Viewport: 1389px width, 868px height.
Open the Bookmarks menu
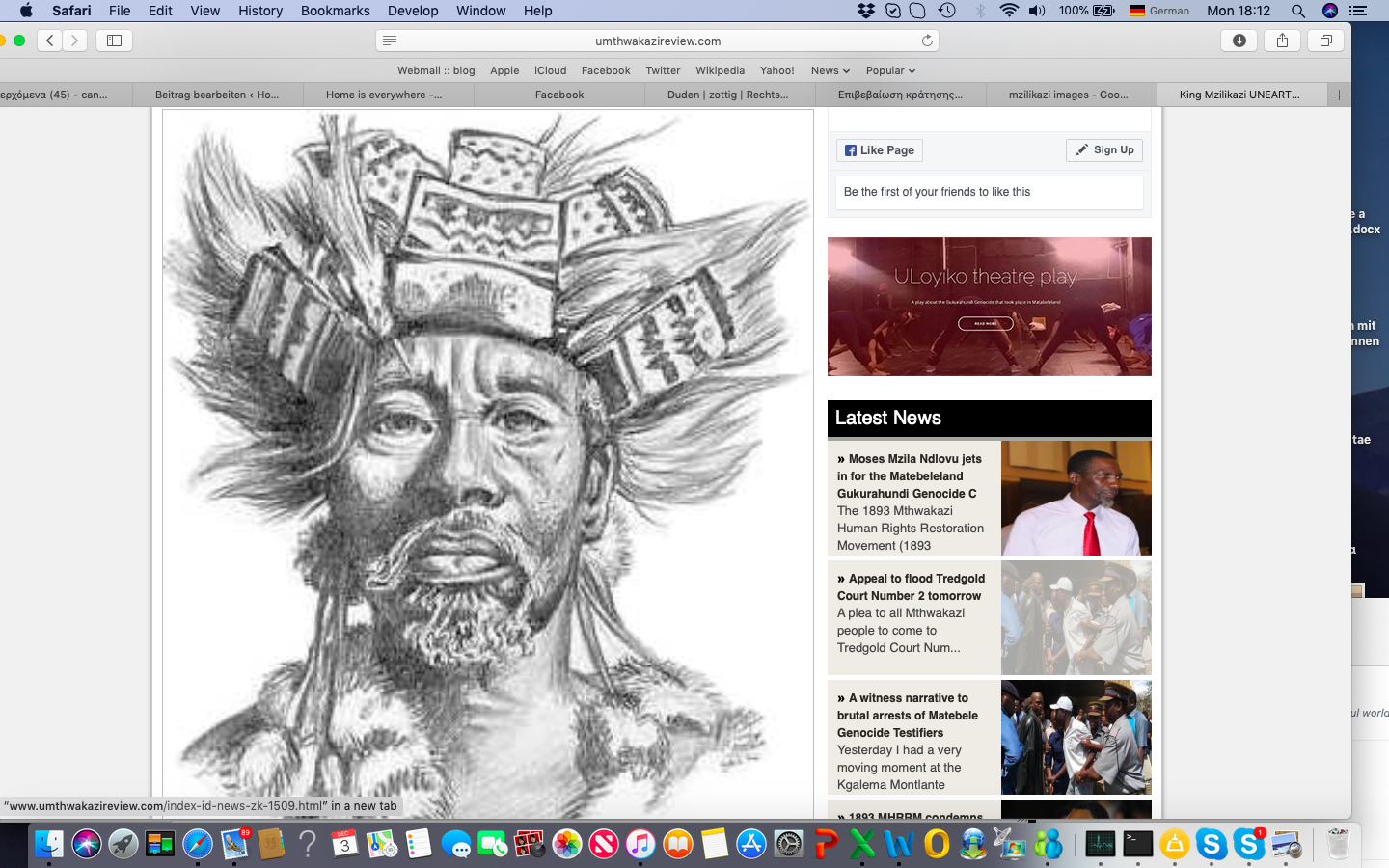click(335, 11)
